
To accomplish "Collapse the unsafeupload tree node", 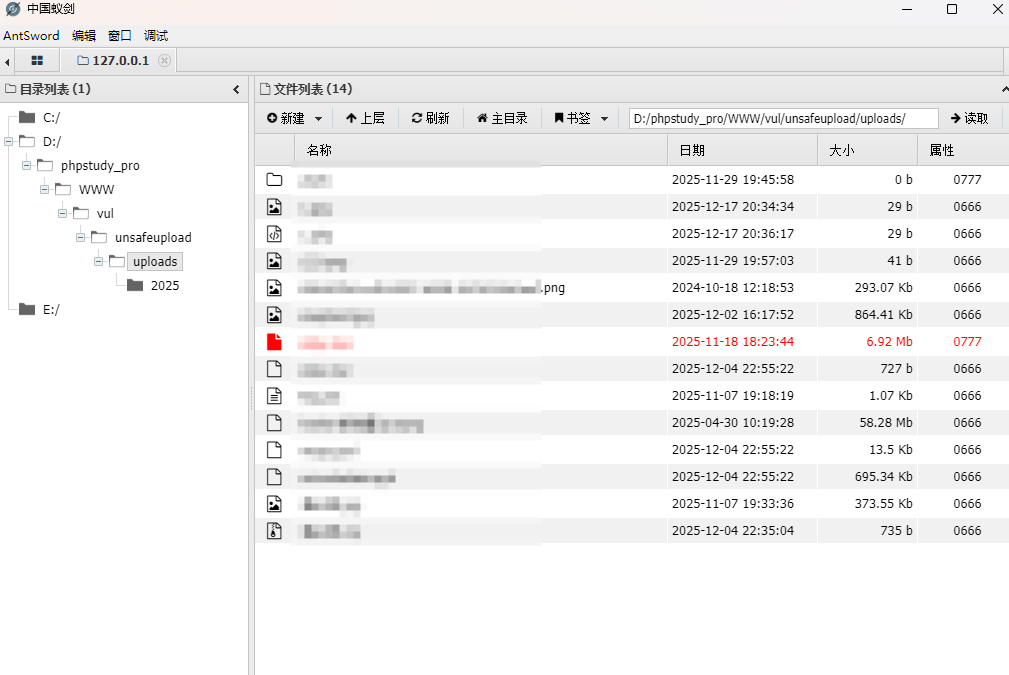I will [x=80, y=237].
